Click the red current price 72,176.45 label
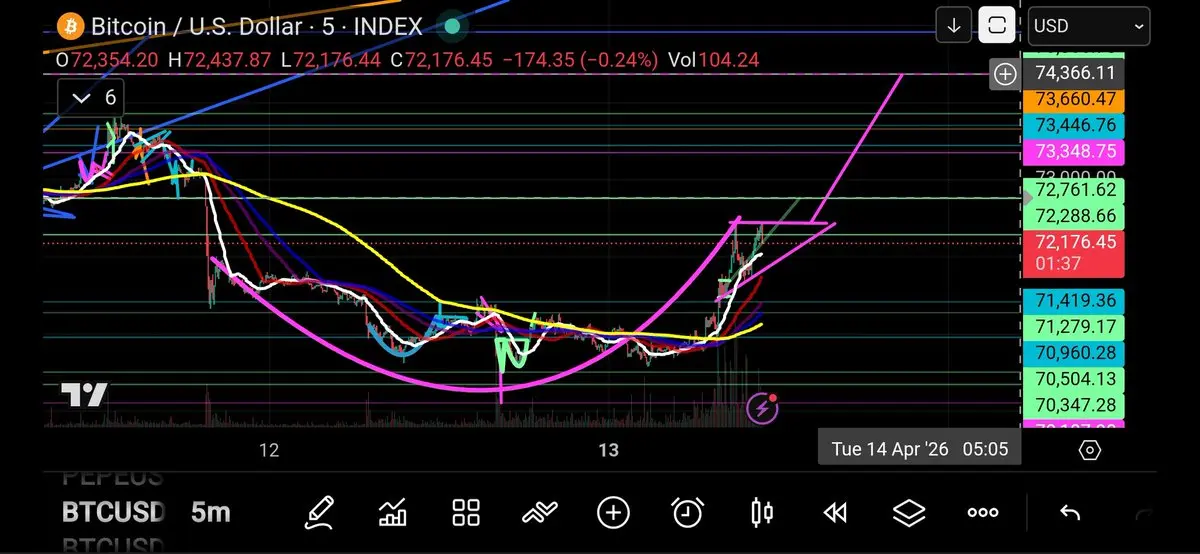 coord(1075,252)
